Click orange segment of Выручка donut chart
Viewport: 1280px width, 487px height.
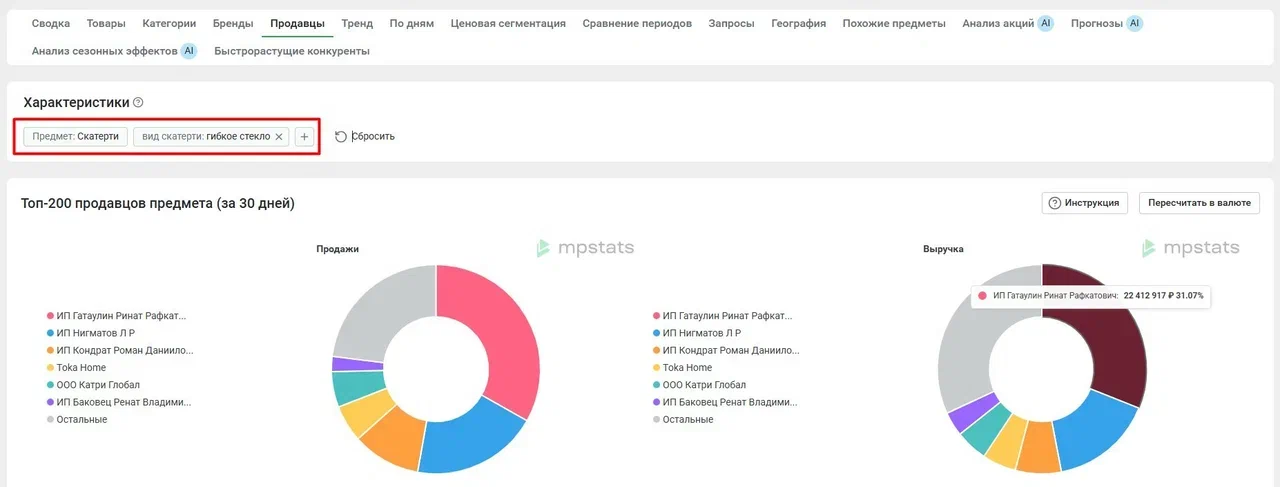1037,447
